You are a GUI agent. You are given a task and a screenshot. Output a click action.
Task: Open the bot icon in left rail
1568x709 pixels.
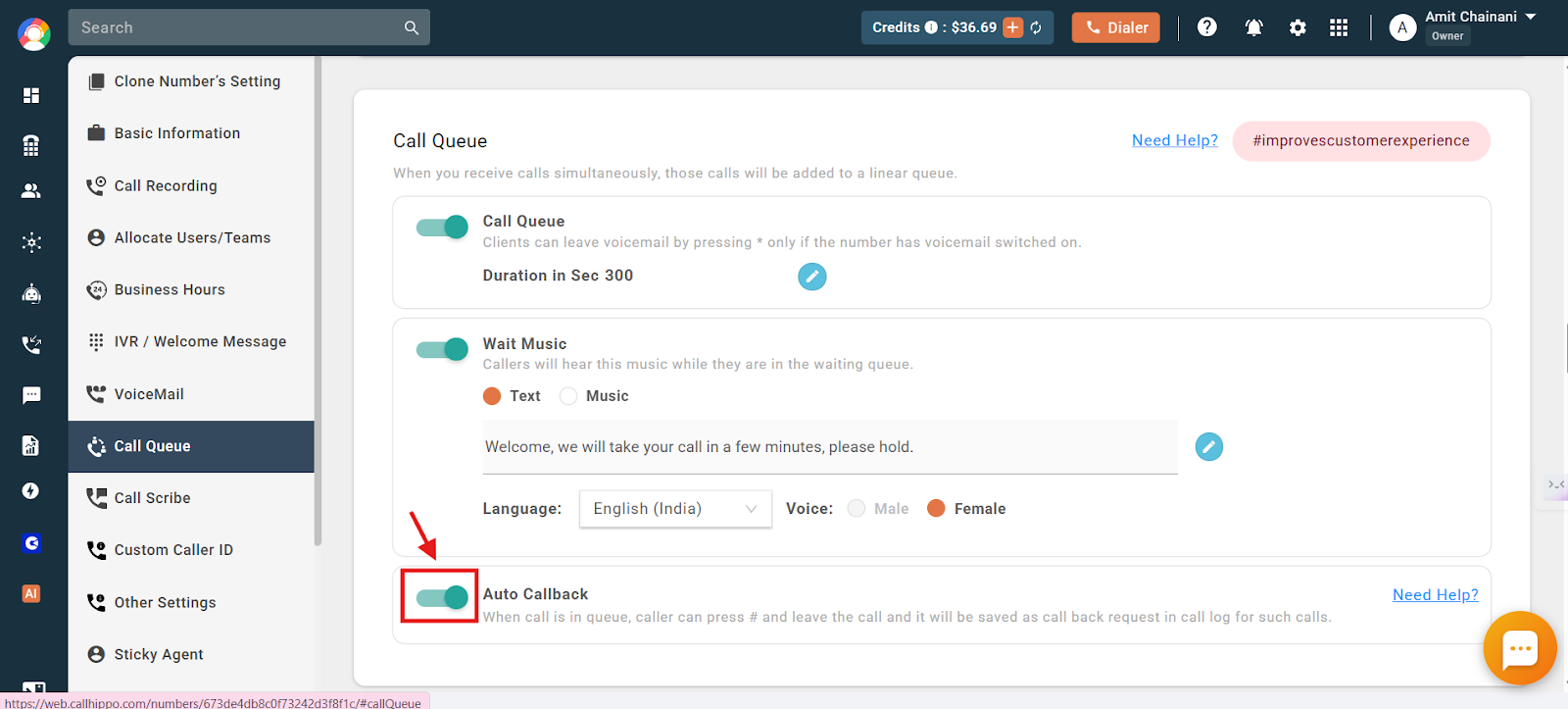click(x=31, y=293)
